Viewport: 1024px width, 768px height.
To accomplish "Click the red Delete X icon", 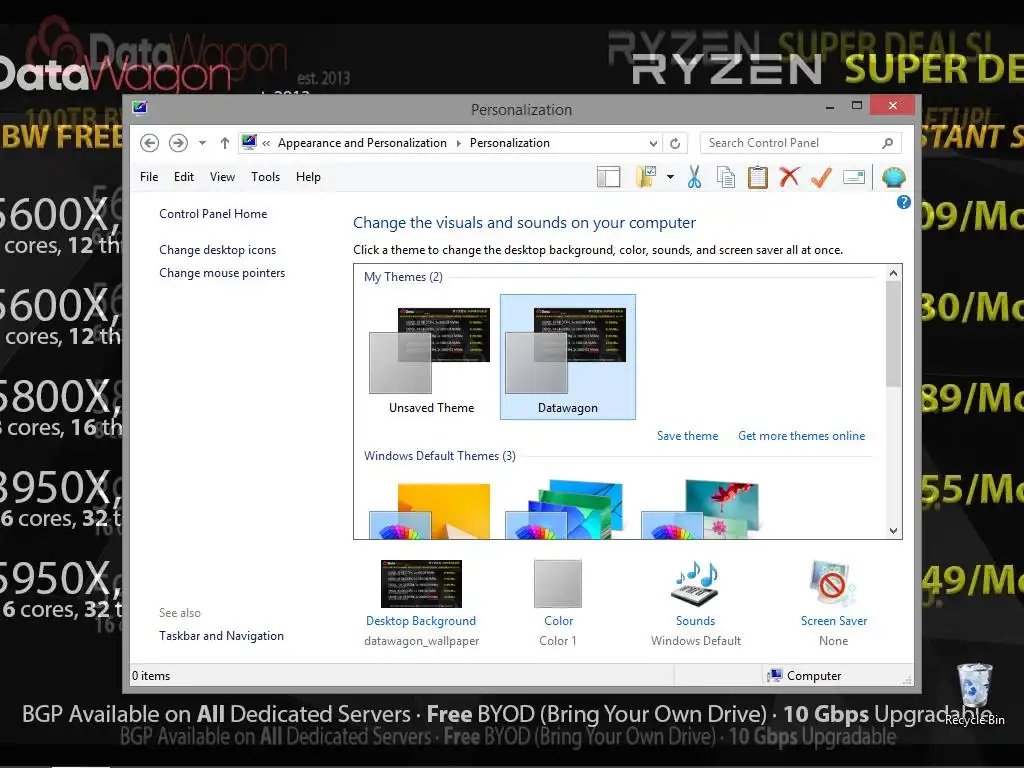I will [x=789, y=176].
